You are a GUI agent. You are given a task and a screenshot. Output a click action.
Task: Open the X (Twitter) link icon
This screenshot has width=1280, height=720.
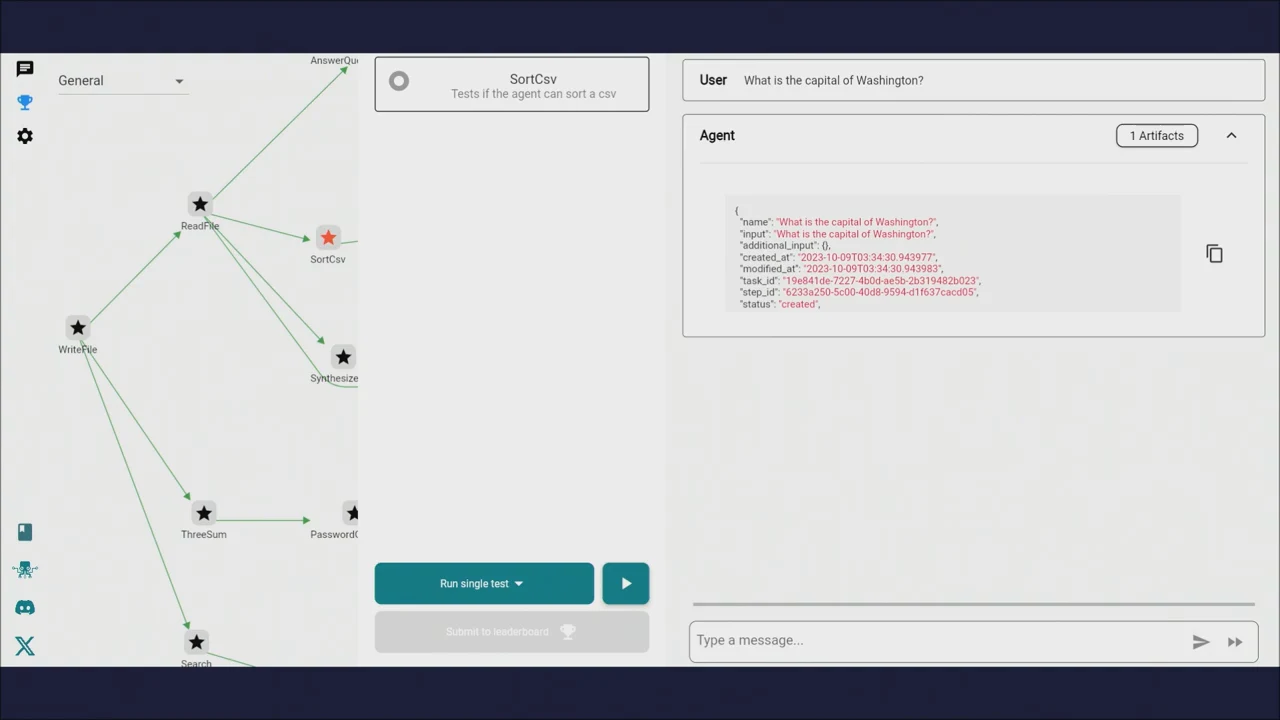click(x=25, y=646)
